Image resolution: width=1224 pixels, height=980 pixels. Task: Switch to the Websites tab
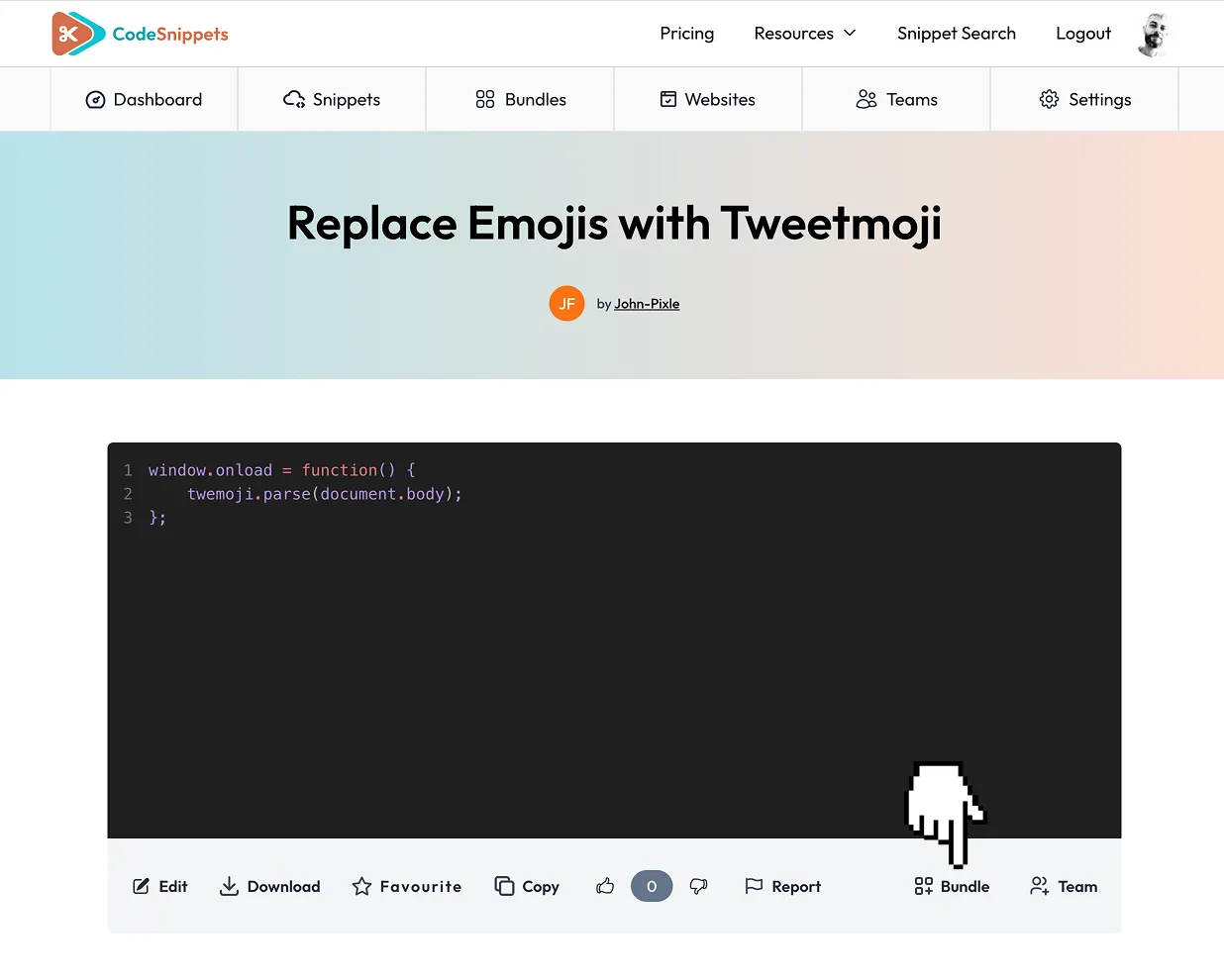(708, 99)
